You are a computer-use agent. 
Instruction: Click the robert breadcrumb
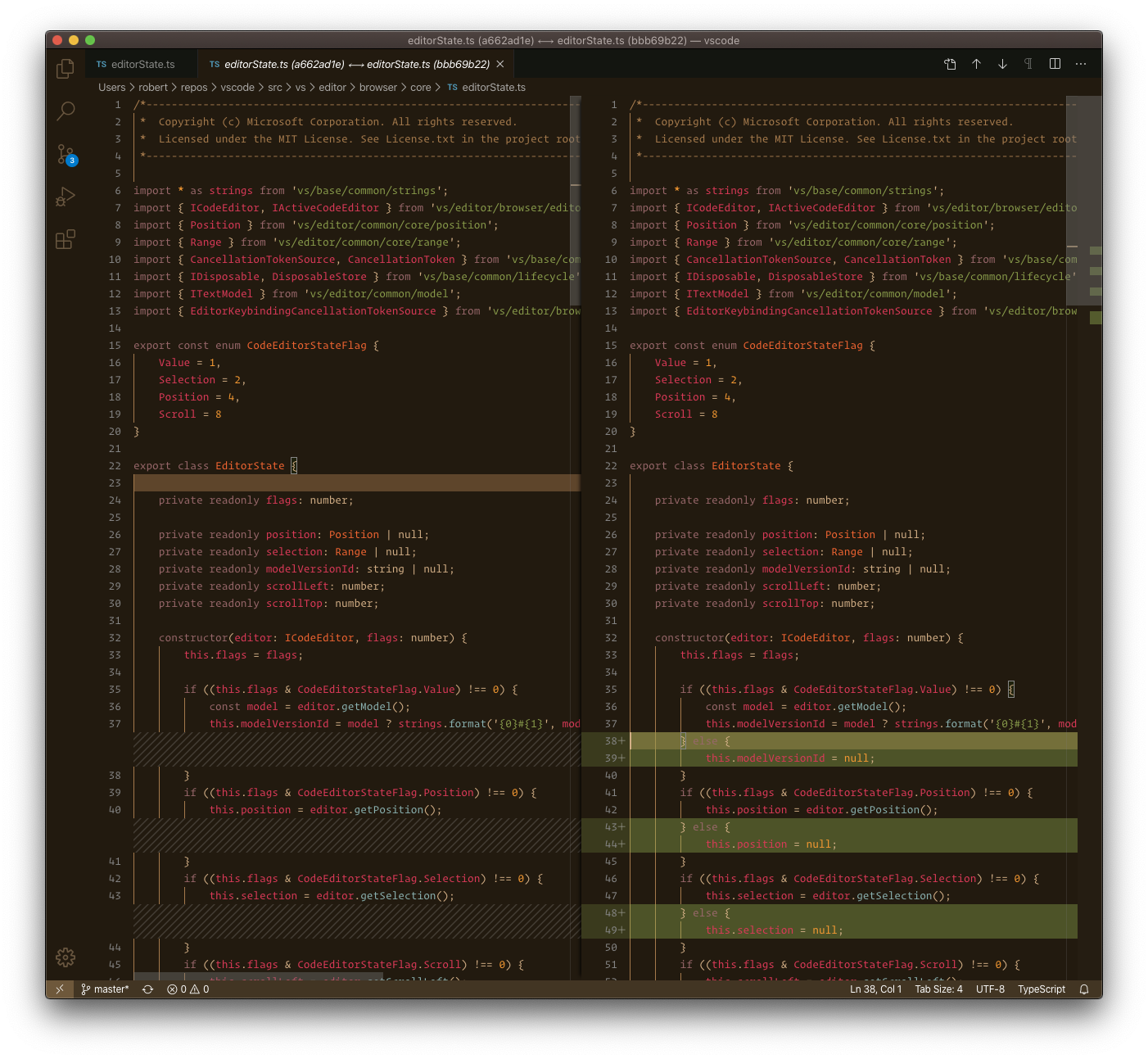coord(153,87)
